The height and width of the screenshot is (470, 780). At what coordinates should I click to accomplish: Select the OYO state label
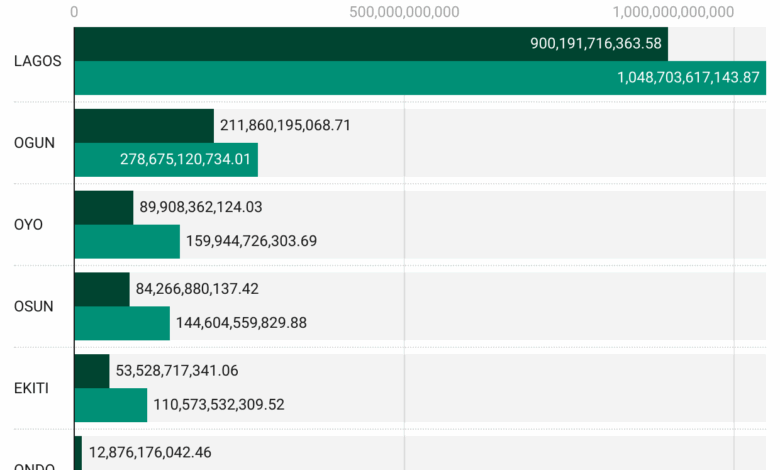28,224
